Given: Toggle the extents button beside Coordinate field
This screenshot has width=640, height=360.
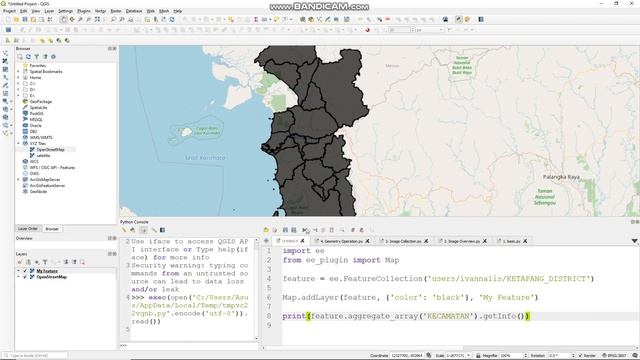Looking at the screenshot, I should [x=429, y=356].
